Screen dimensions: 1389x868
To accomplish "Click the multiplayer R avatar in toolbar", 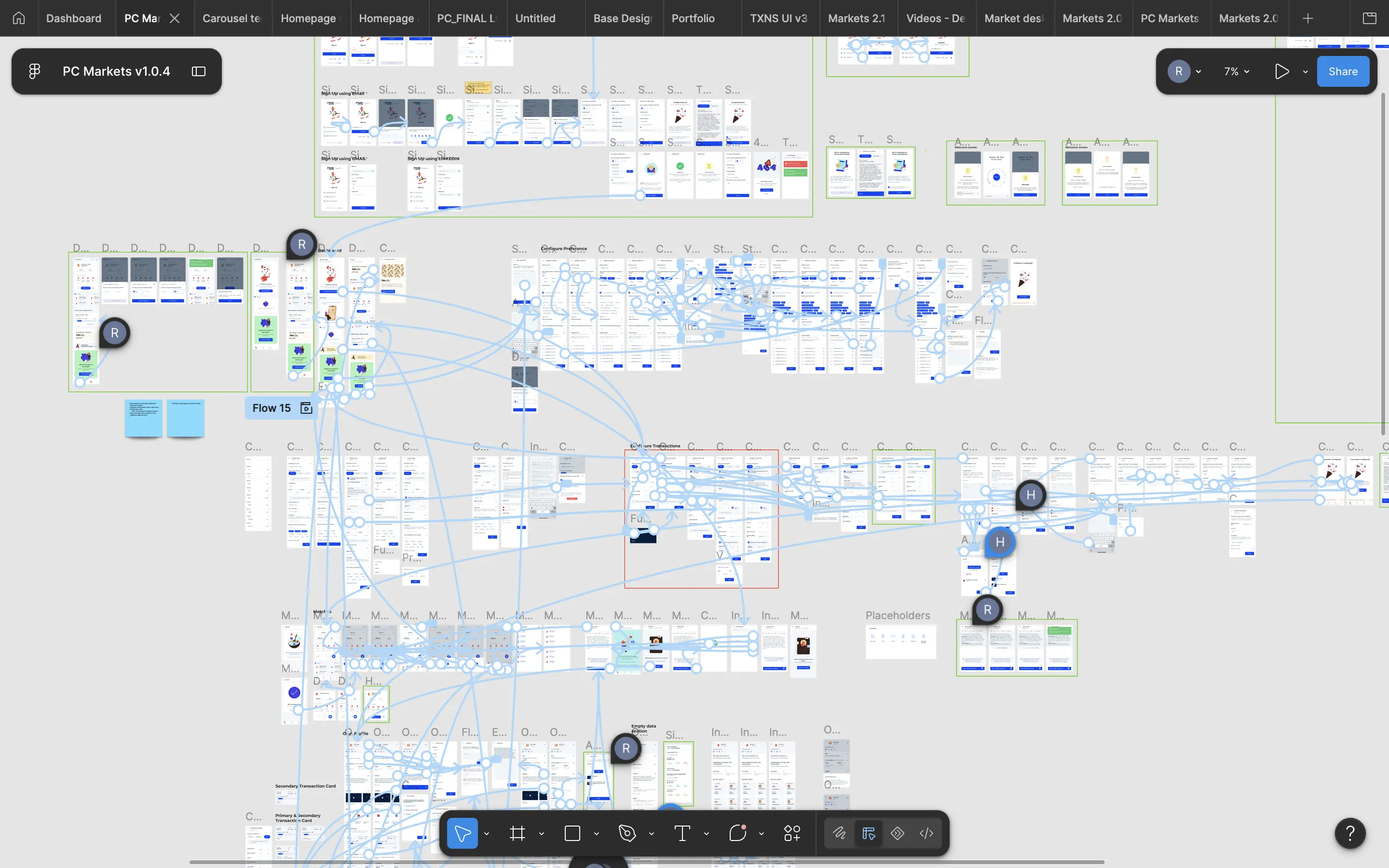I will tap(1179, 71).
